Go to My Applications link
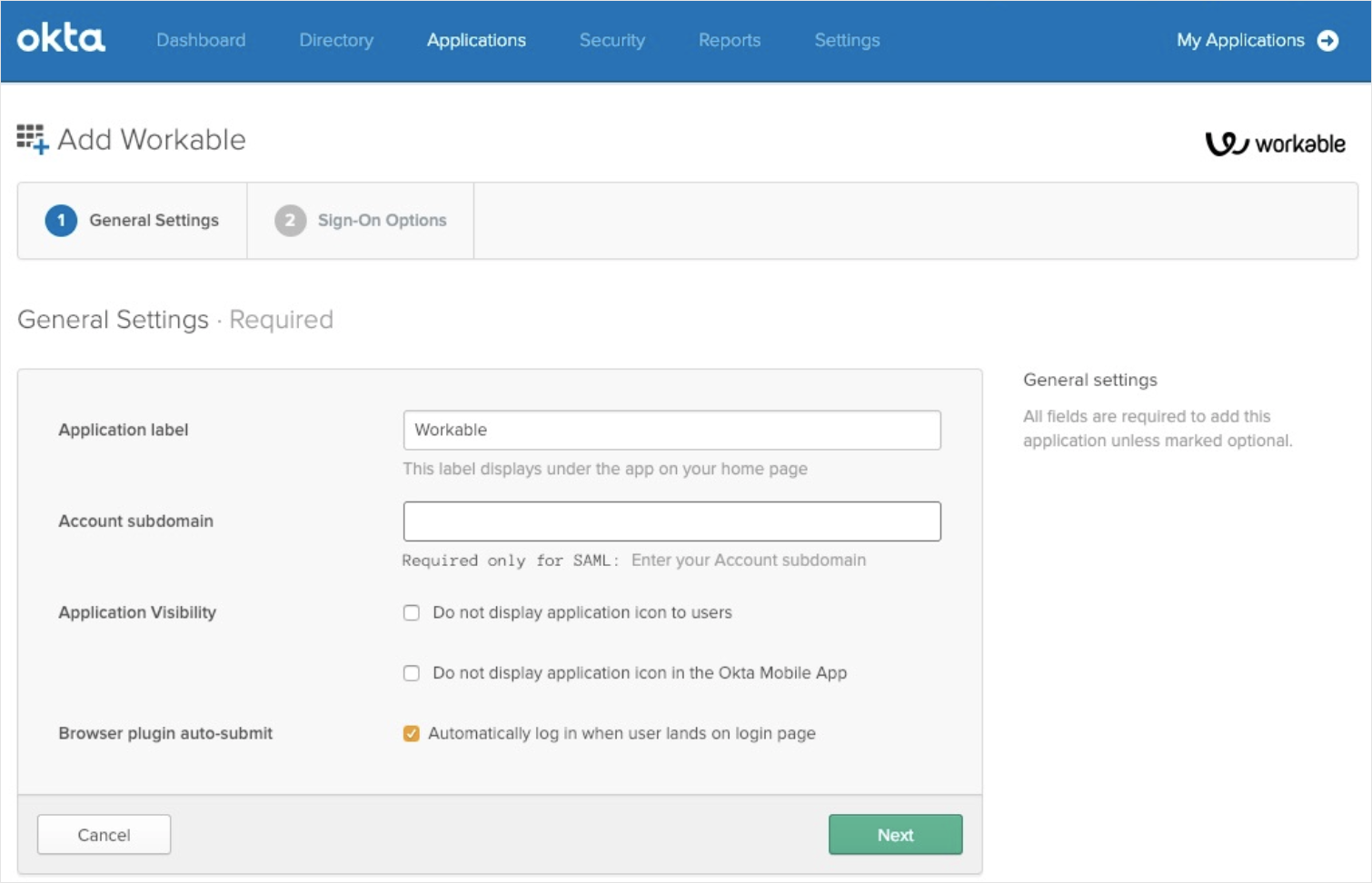 coord(1240,40)
